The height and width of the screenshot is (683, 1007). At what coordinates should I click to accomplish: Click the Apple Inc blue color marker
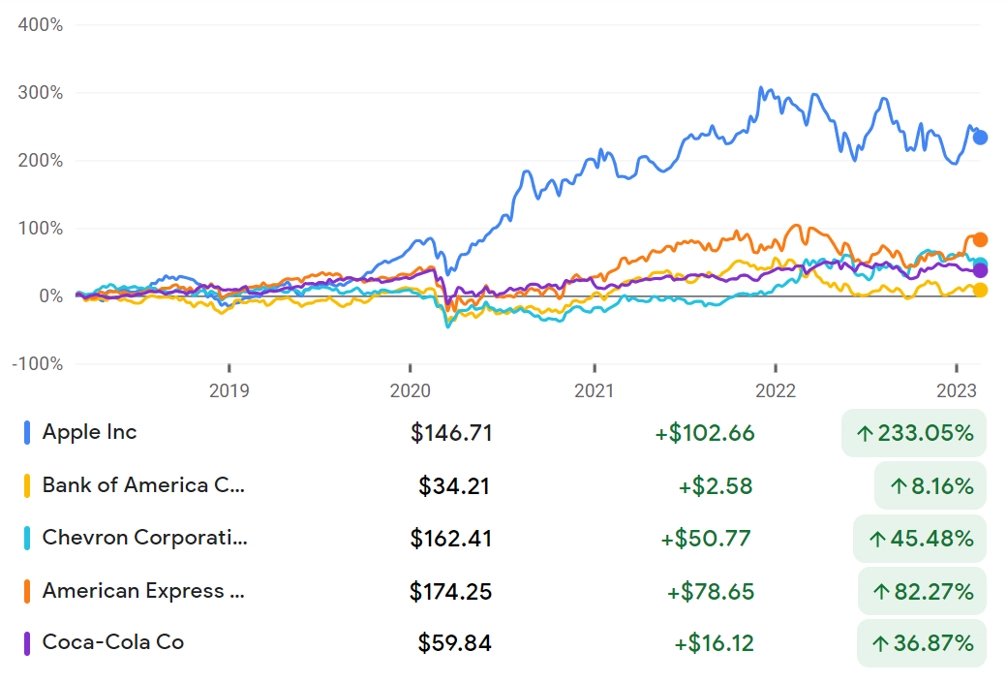pyautogui.click(x=27, y=432)
